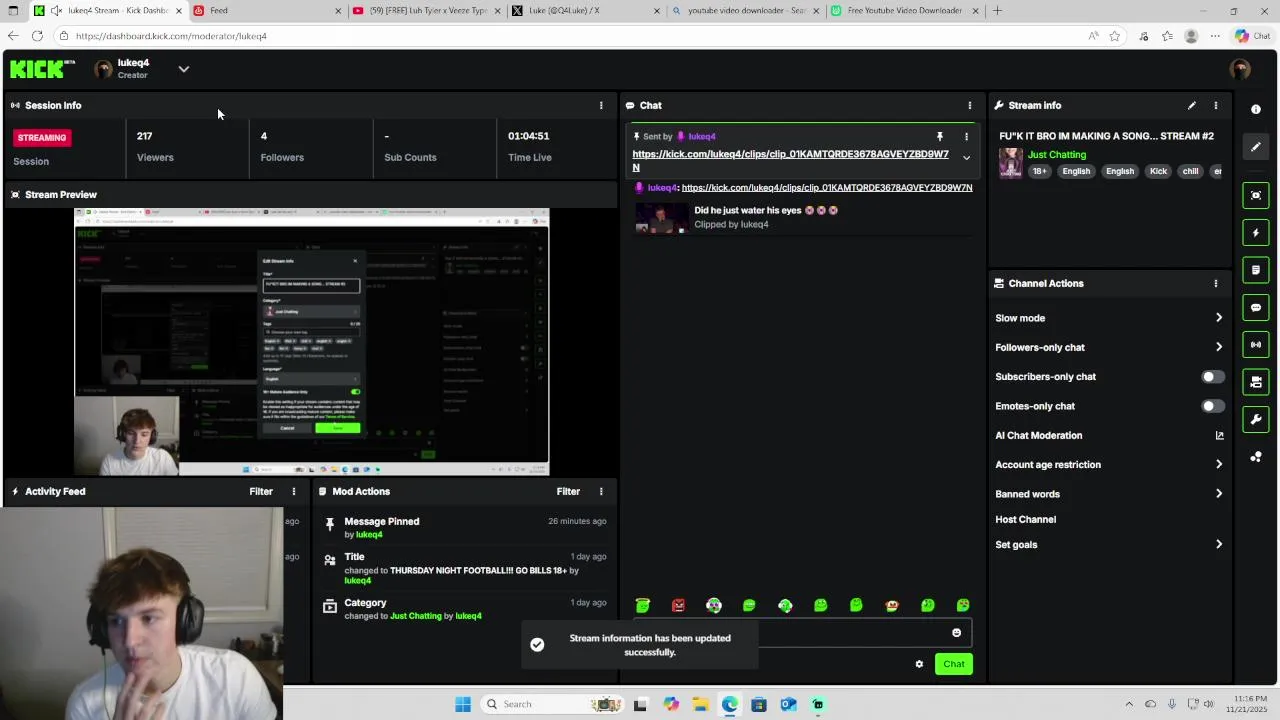Viewport: 1280px width, 720px height.
Task: Open the Activity Feed three-dot menu
Action: (x=294, y=491)
